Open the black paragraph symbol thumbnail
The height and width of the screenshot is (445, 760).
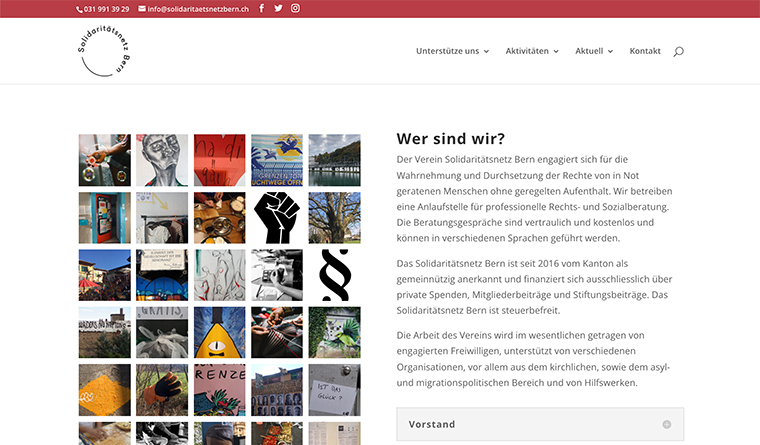click(x=334, y=275)
